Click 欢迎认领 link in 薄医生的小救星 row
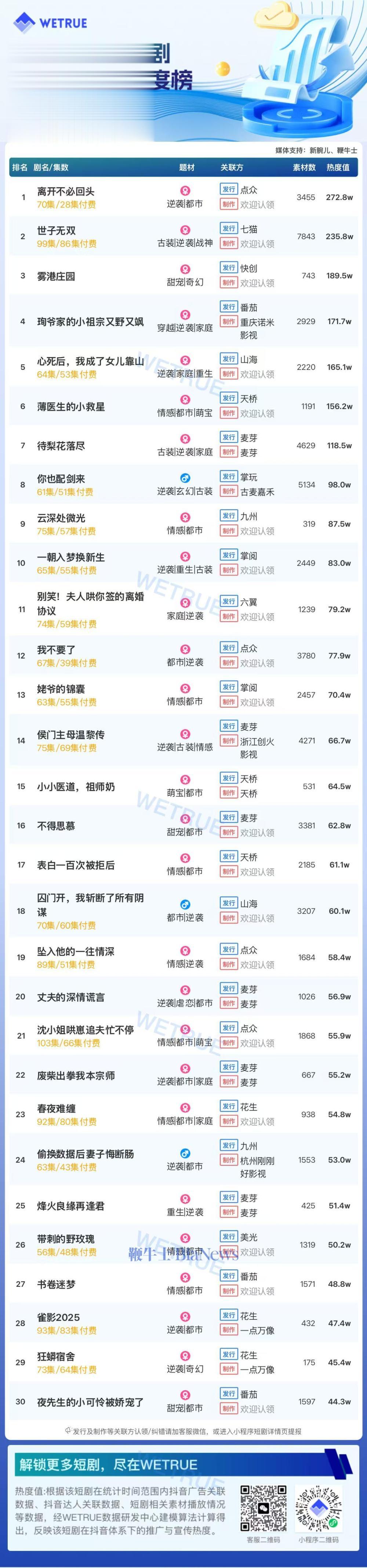Image resolution: width=367 pixels, height=1568 pixels. (257, 413)
